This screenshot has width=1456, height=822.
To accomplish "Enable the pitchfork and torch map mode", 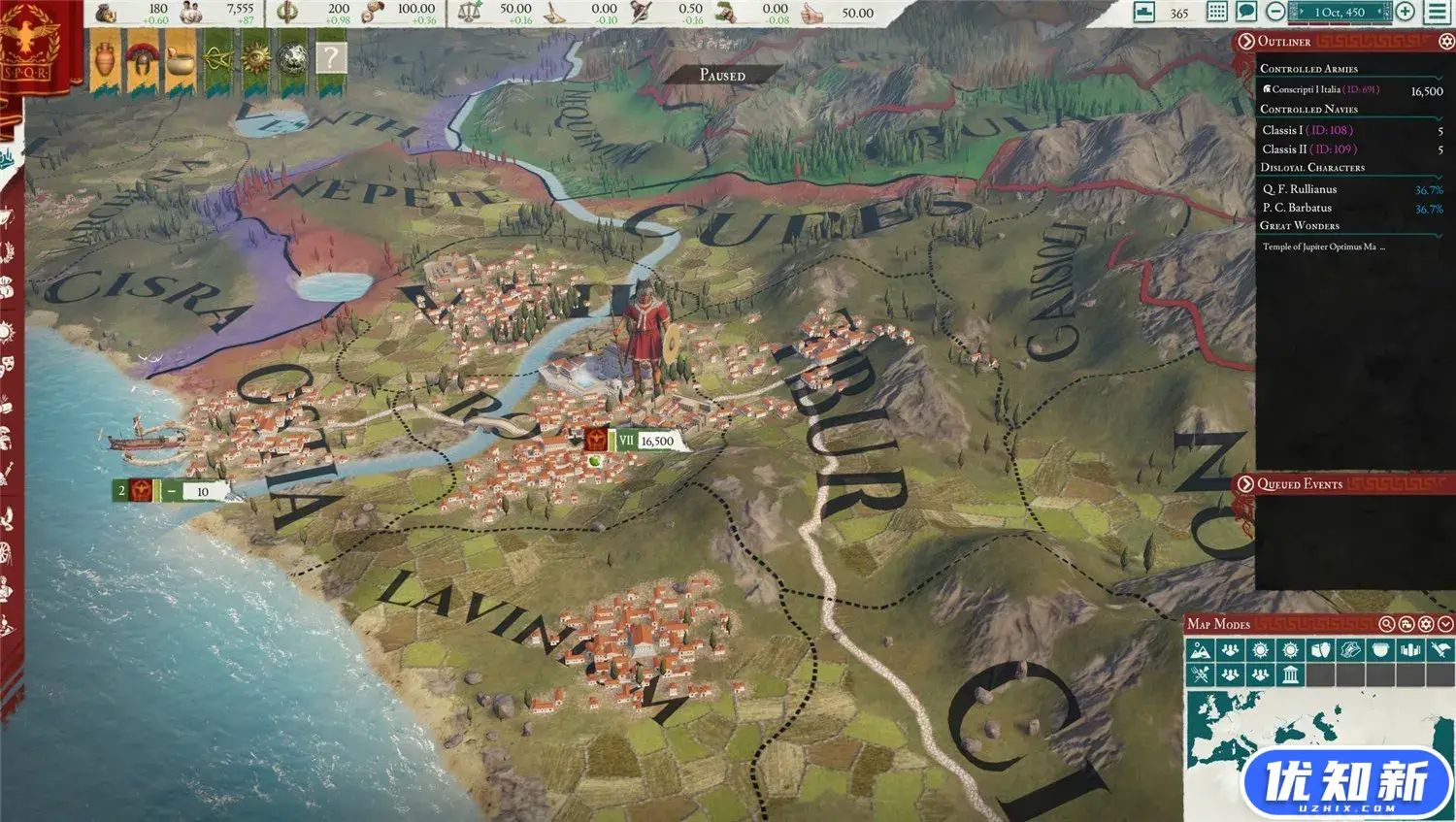I will point(1201,674).
